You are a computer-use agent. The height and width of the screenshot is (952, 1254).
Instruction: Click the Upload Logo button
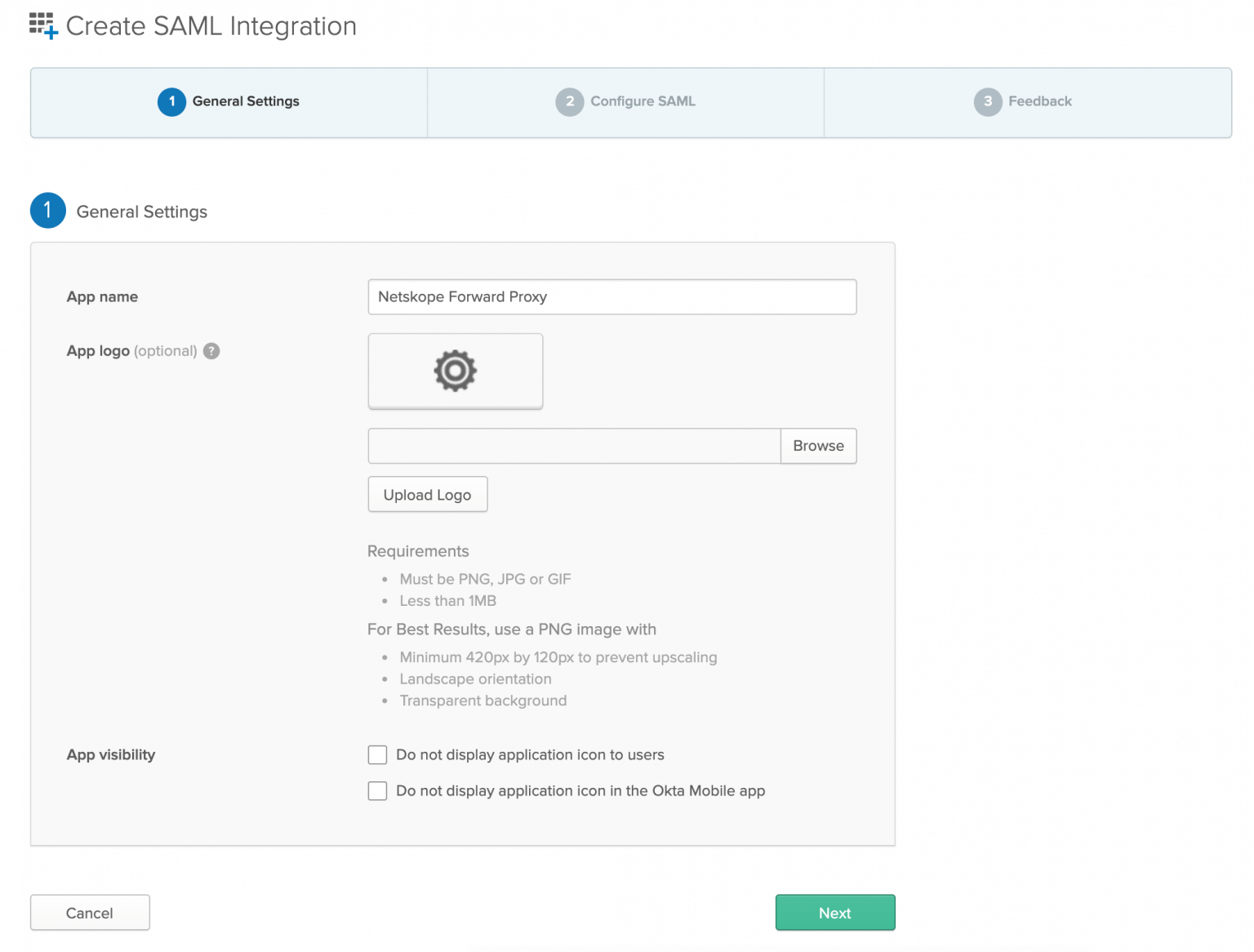pyautogui.click(x=427, y=494)
